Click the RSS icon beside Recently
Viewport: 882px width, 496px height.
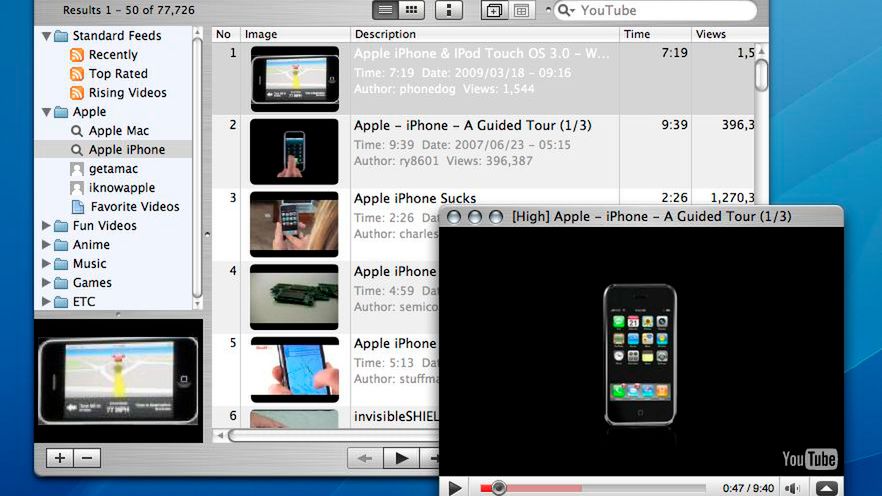[x=77, y=55]
